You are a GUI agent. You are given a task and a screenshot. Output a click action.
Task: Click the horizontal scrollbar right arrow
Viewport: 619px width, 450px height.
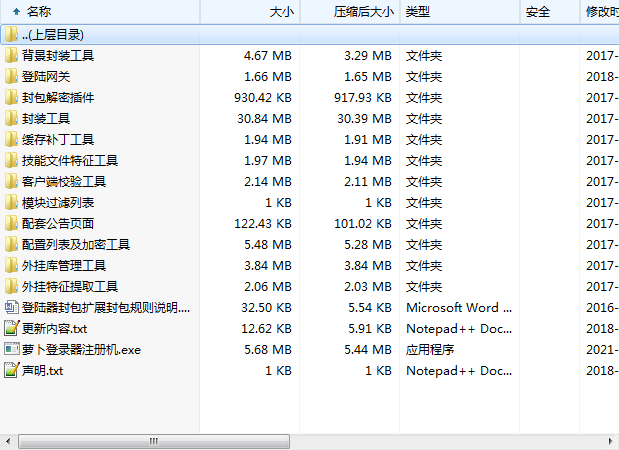pos(609,441)
